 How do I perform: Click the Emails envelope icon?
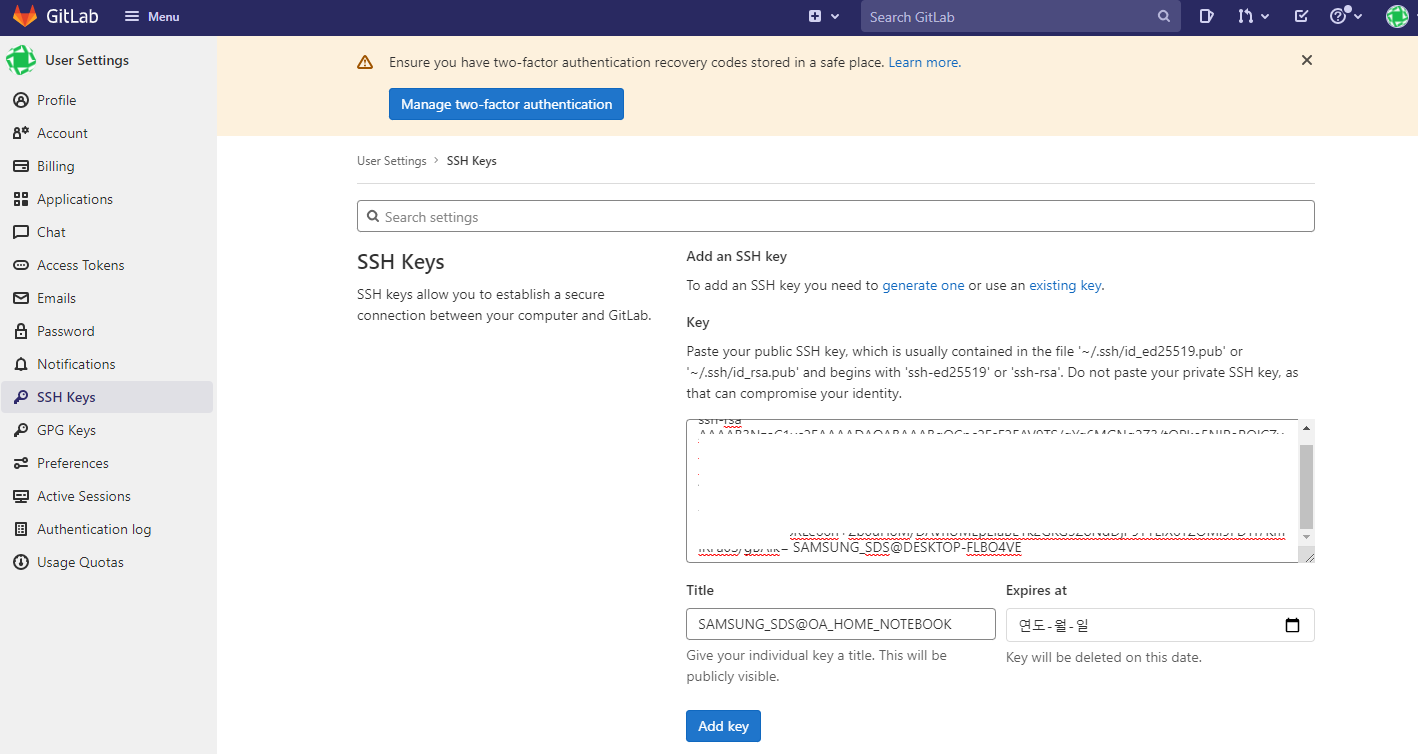[20, 298]
